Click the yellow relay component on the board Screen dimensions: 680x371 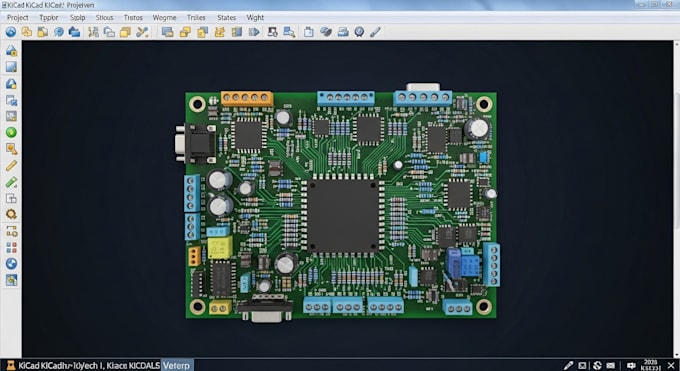click(x=220, y=248)
